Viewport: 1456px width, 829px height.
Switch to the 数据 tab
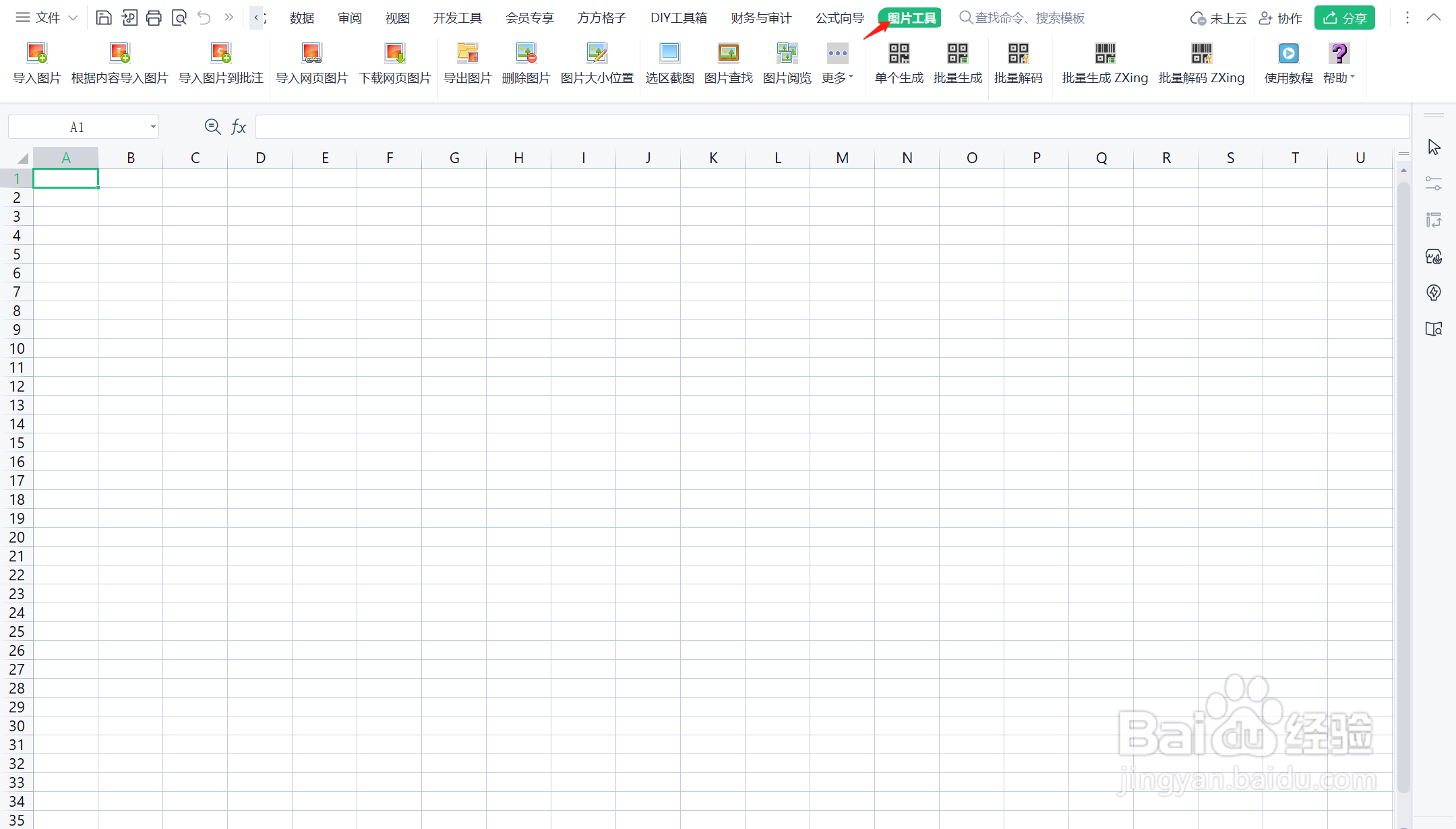(302, 18)
